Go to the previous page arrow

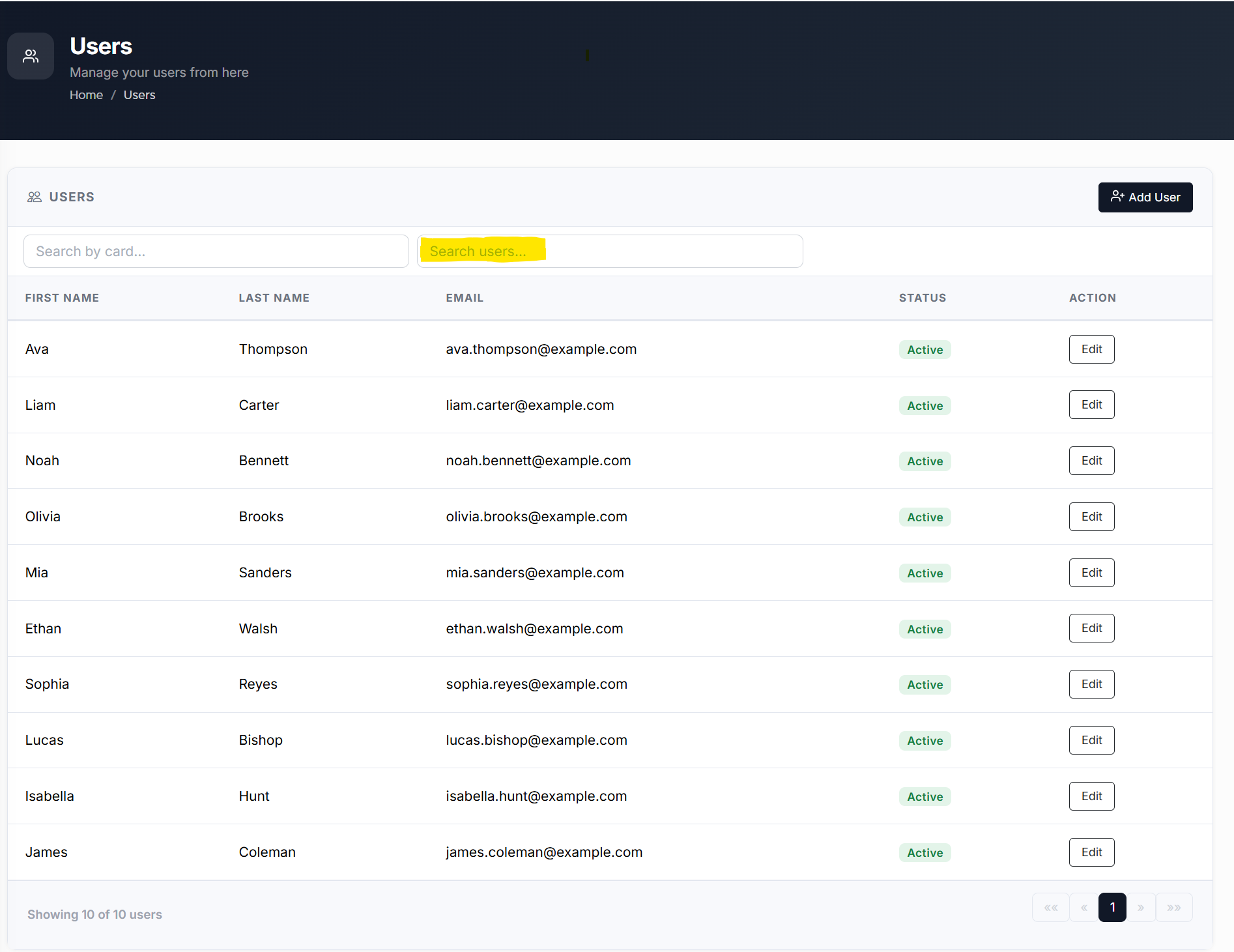point(1084,908)
